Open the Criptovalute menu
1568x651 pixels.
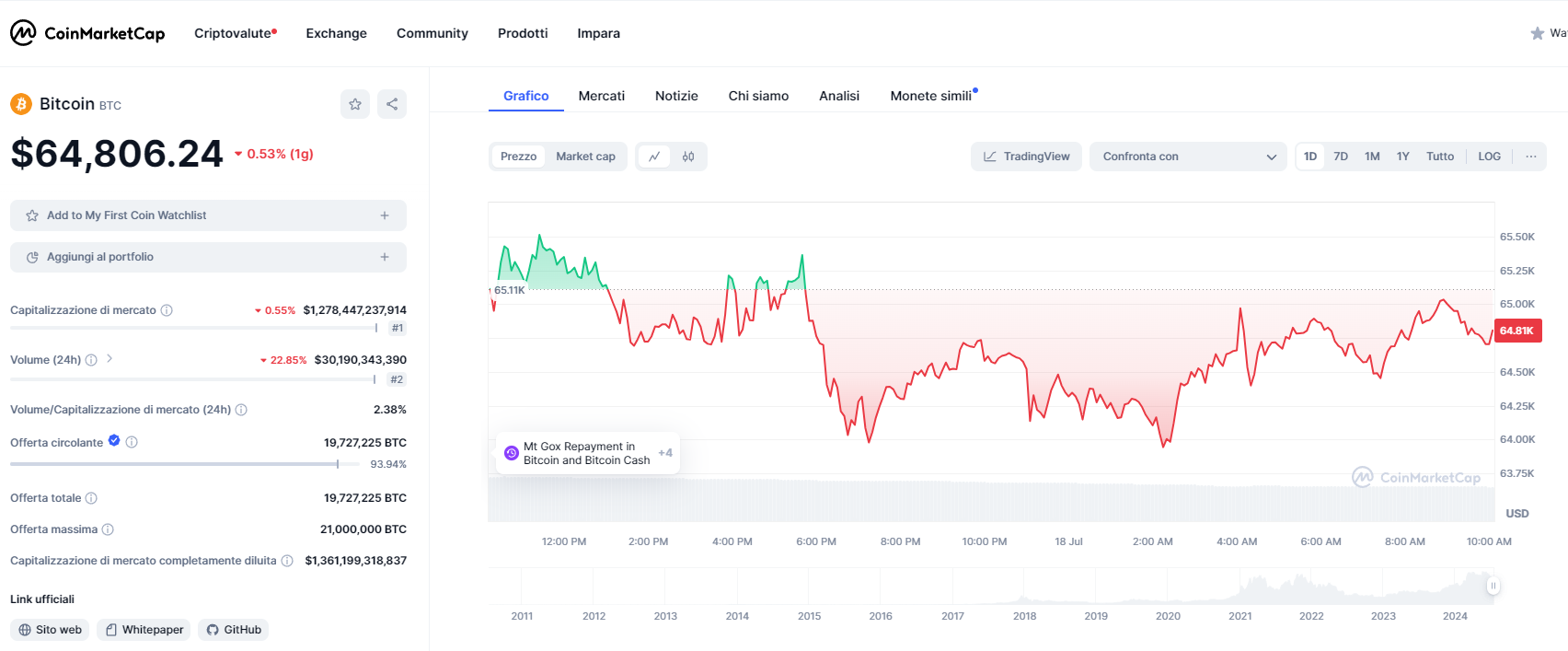tap(235, 33)
